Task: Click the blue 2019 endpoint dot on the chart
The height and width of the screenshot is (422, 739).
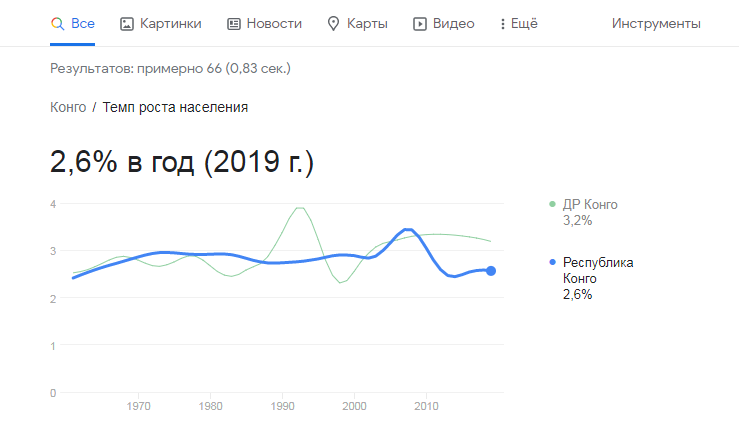Action: [x=491, y=271]
